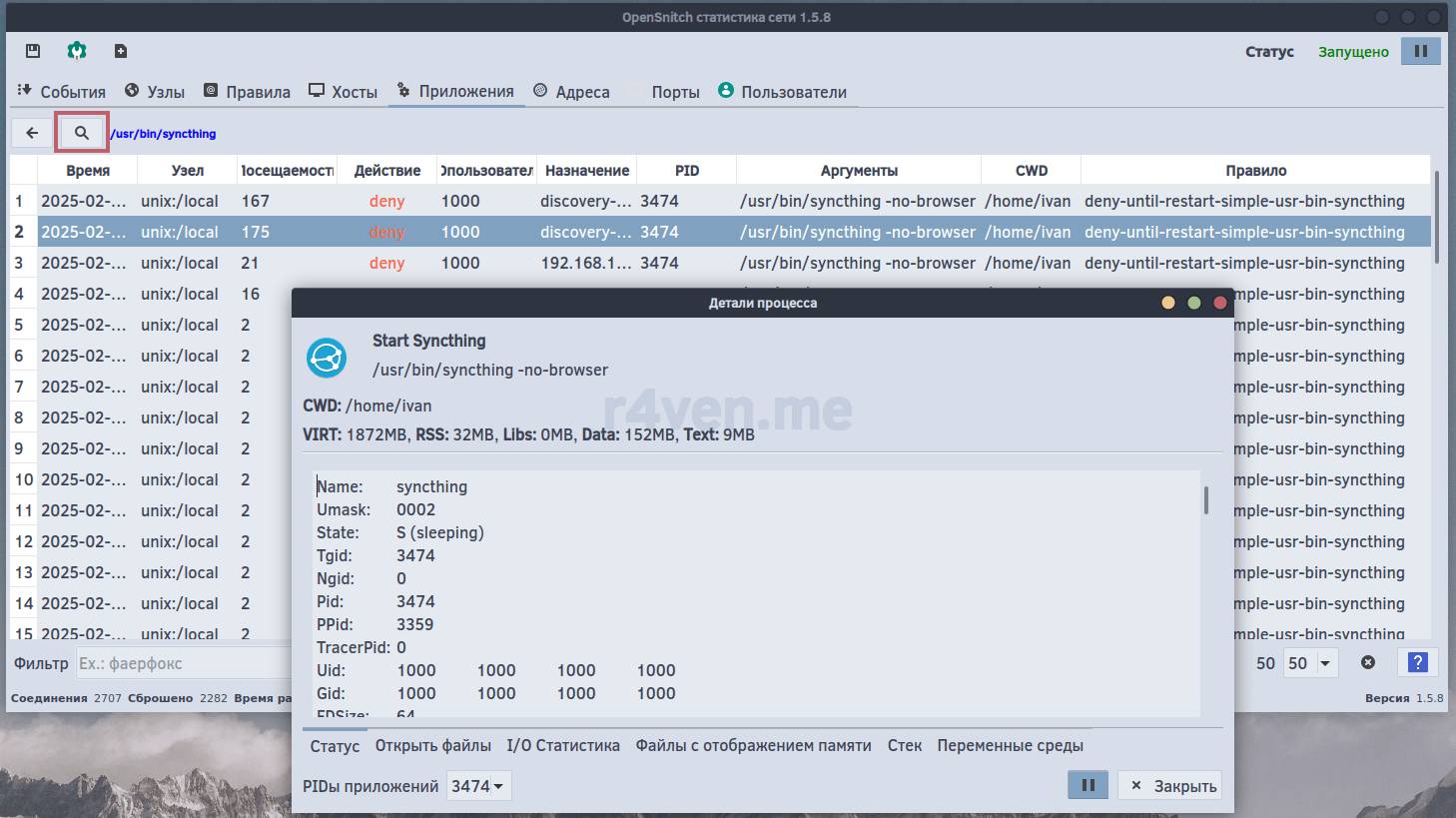The image size is (1456, 818).
Task: Open the 50 rows limit dropdown
Action: tap(1310, 663)
